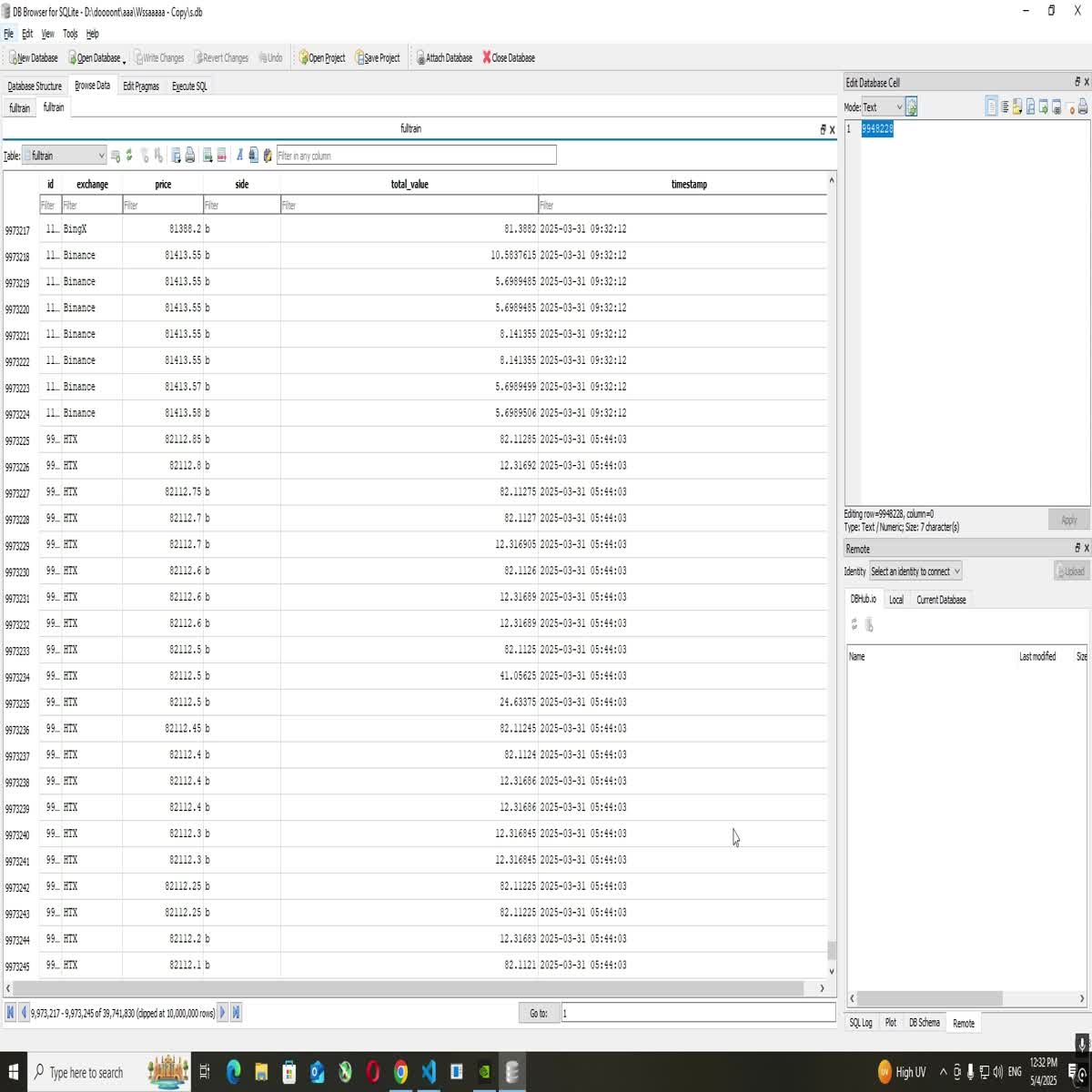Screen dimensions: 1092x1092
Task: Click the filter field under the exchange column
Action: pos(92,206)
